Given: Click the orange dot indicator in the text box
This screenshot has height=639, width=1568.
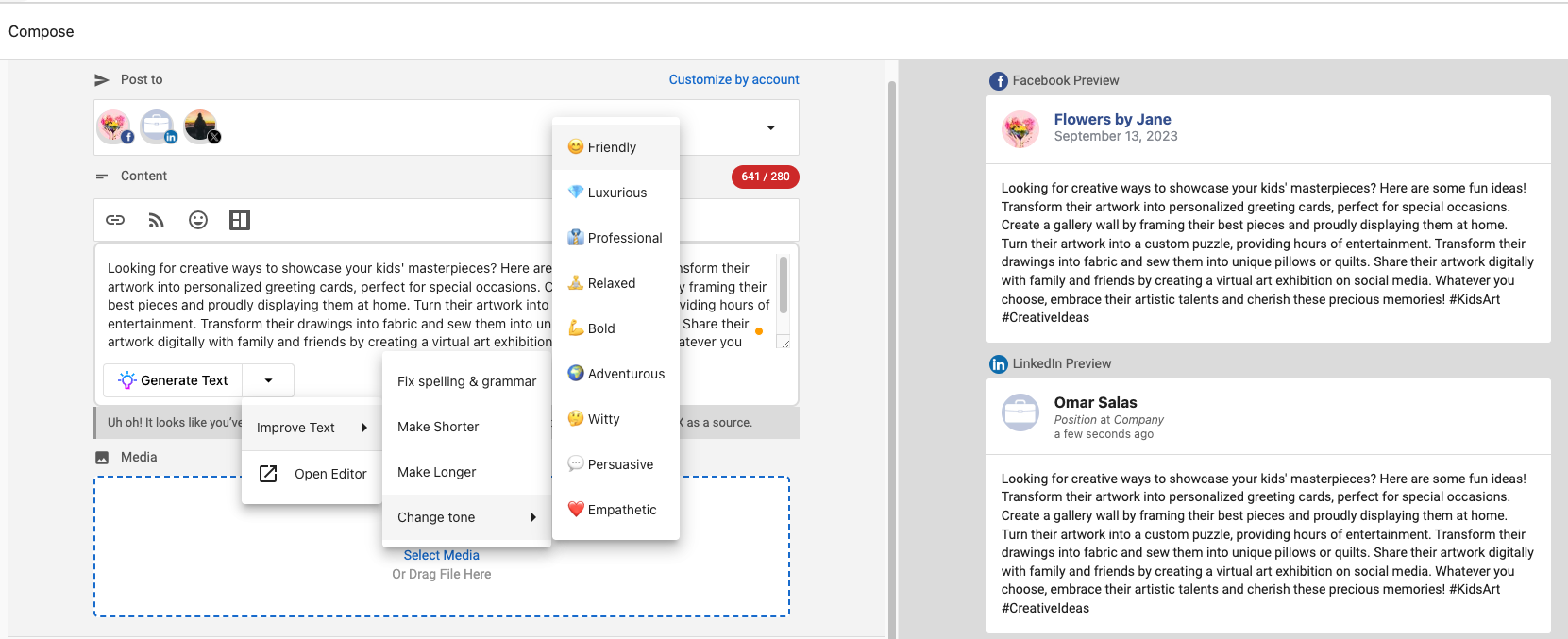Looking at the screenshot, I should [759, 331].
